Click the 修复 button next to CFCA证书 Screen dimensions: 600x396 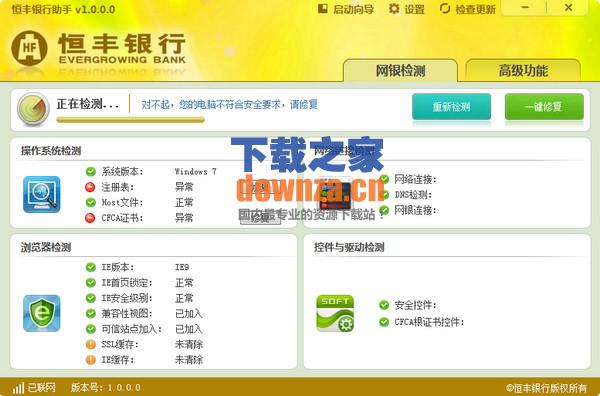(x=260, y=218)
